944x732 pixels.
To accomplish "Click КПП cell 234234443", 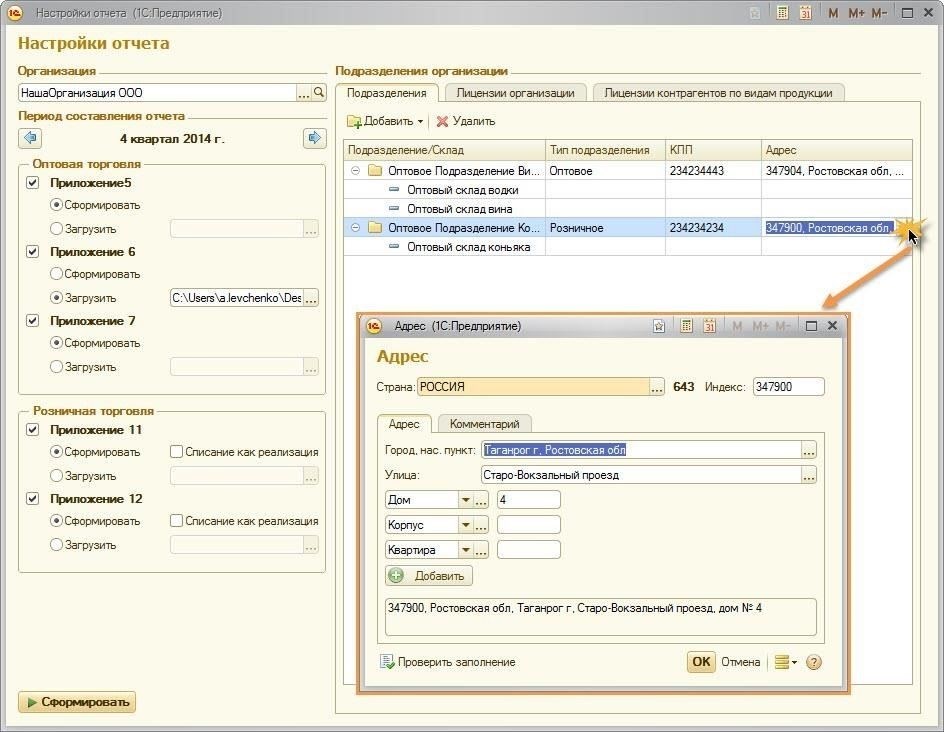I will (x=713, y=171).
